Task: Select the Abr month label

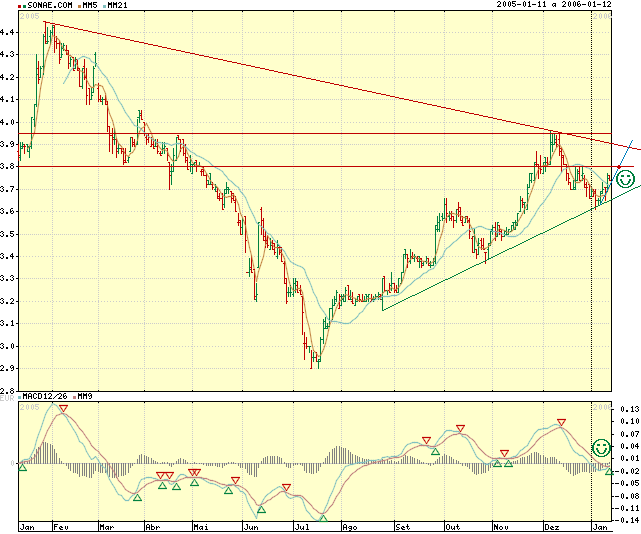Action: [x=153, y=527]
